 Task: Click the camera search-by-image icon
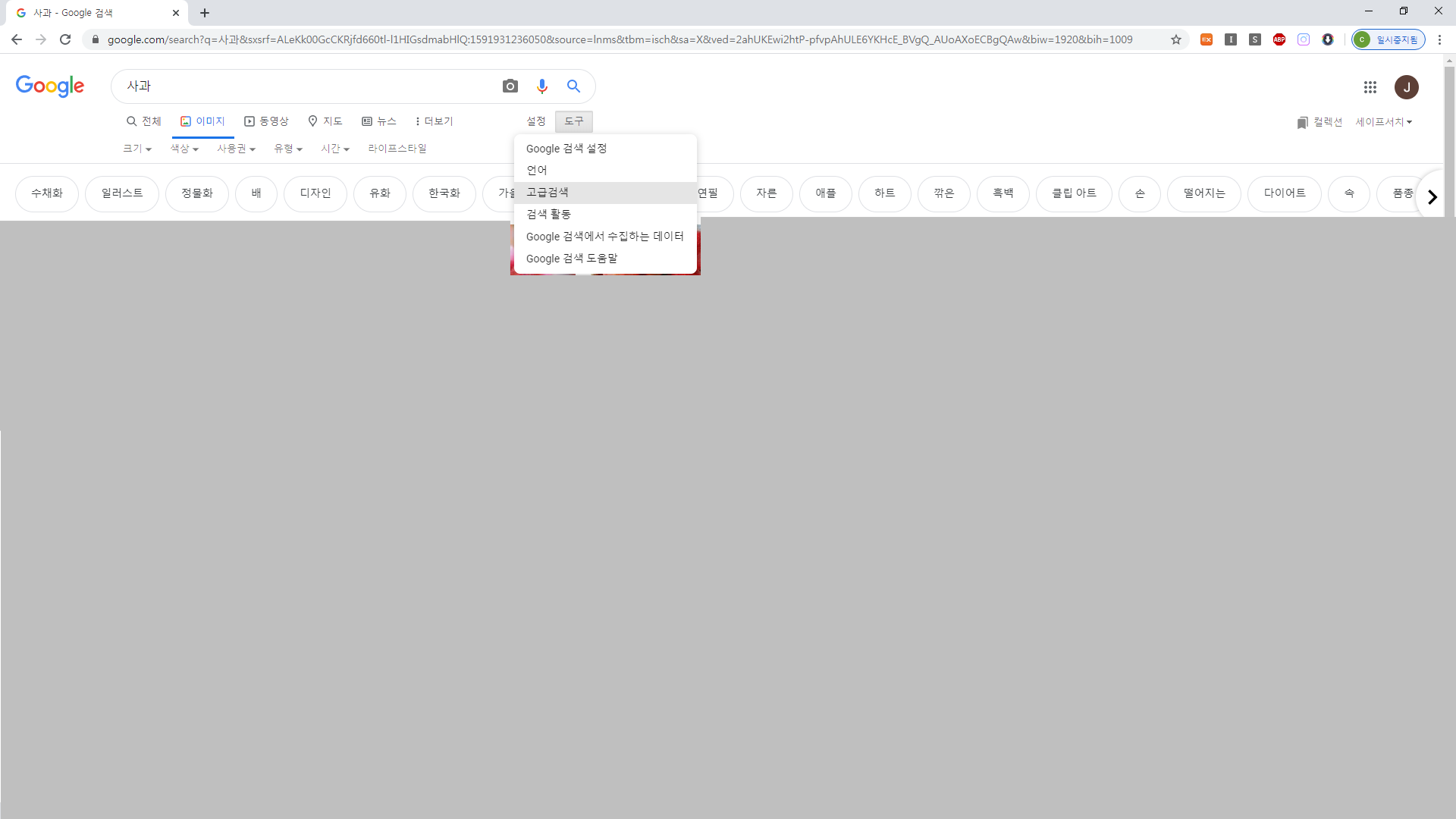click(x=510, y=86)
